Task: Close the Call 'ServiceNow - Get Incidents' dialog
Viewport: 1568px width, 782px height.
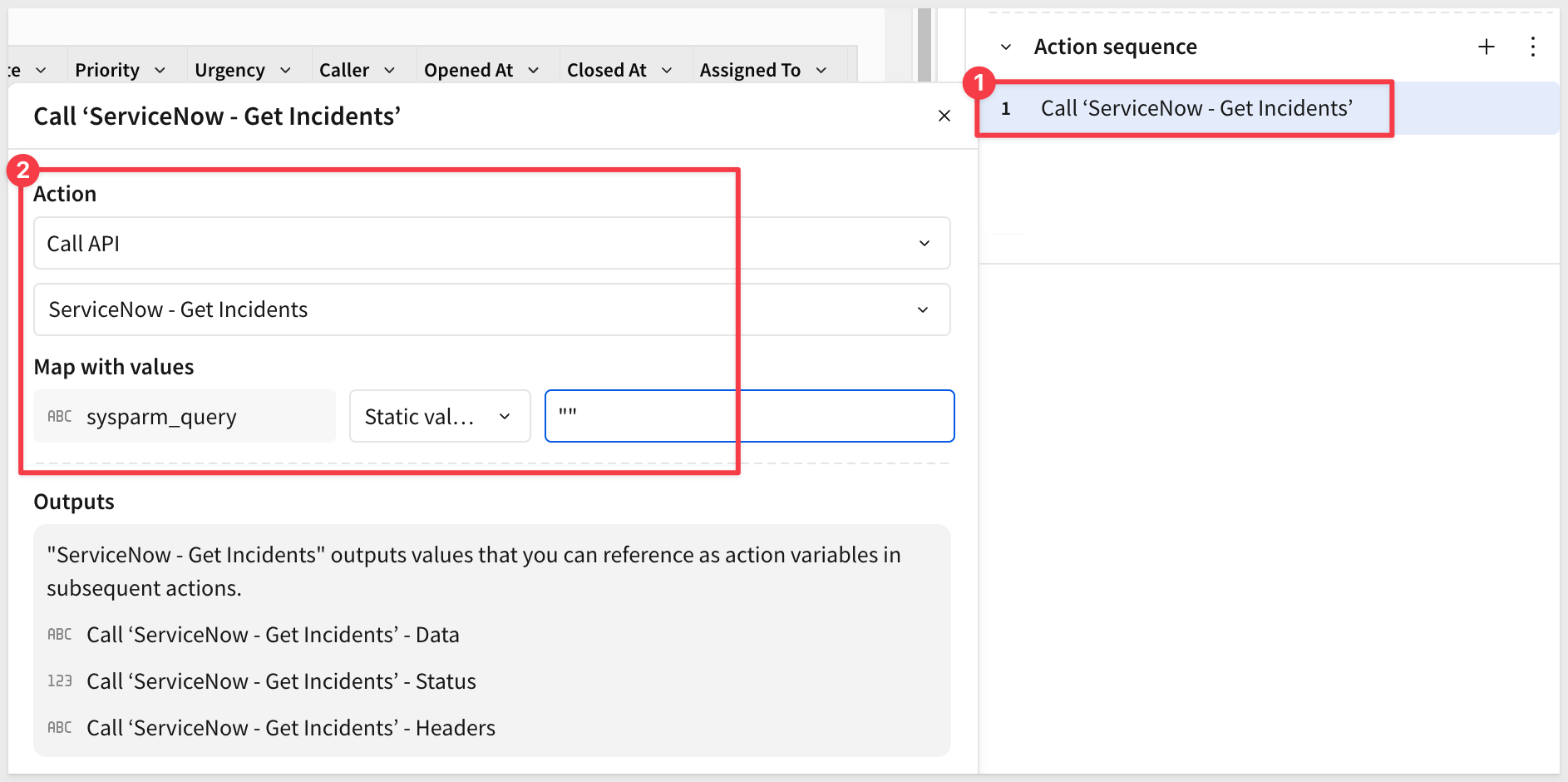Action: (944, 116)
